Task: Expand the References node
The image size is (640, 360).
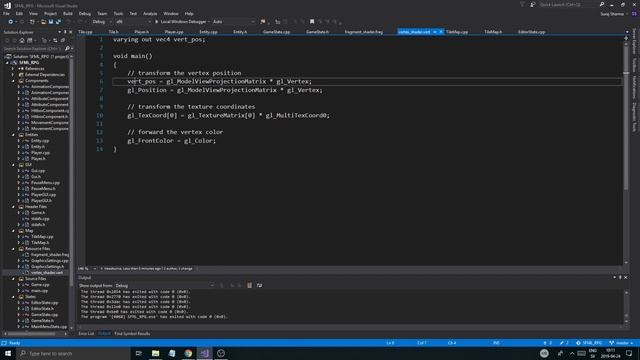Action: (x=13, y=69)
